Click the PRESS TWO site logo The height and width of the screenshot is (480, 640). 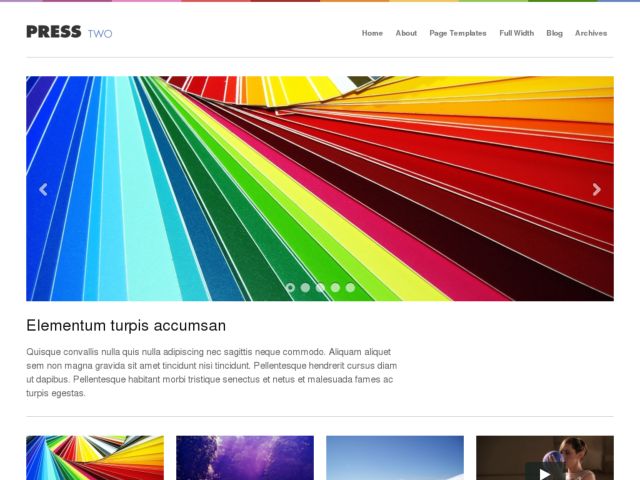tap(69, 32)
